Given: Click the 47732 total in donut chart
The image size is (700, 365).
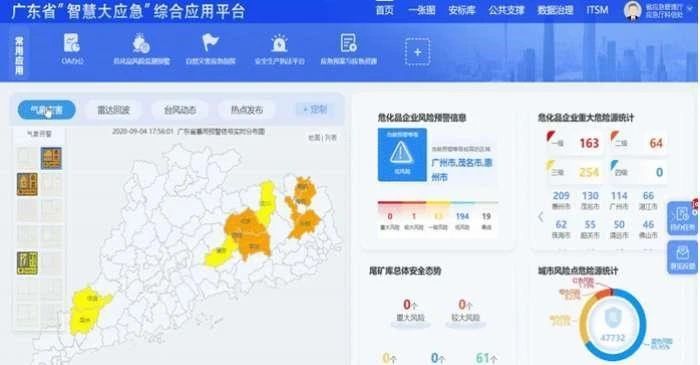Looking at the screenshot, I should 612,338.
